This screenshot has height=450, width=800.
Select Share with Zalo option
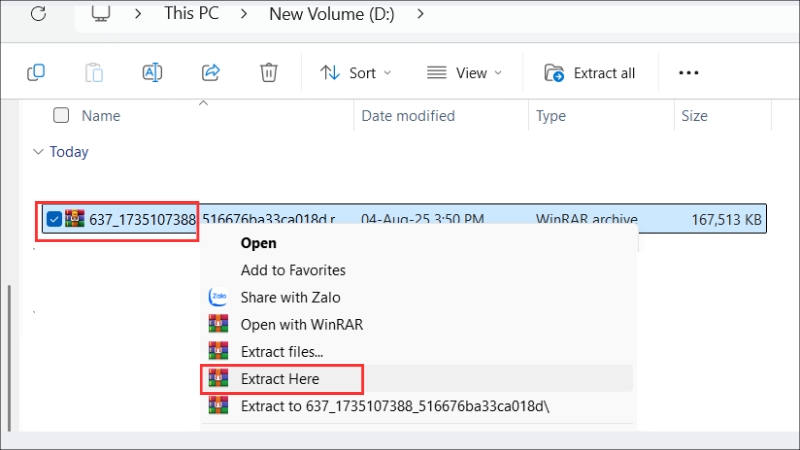click(290, 297)
